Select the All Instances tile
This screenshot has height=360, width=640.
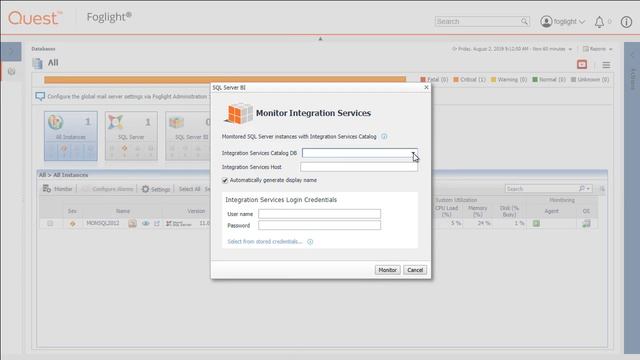pos(71,136)
